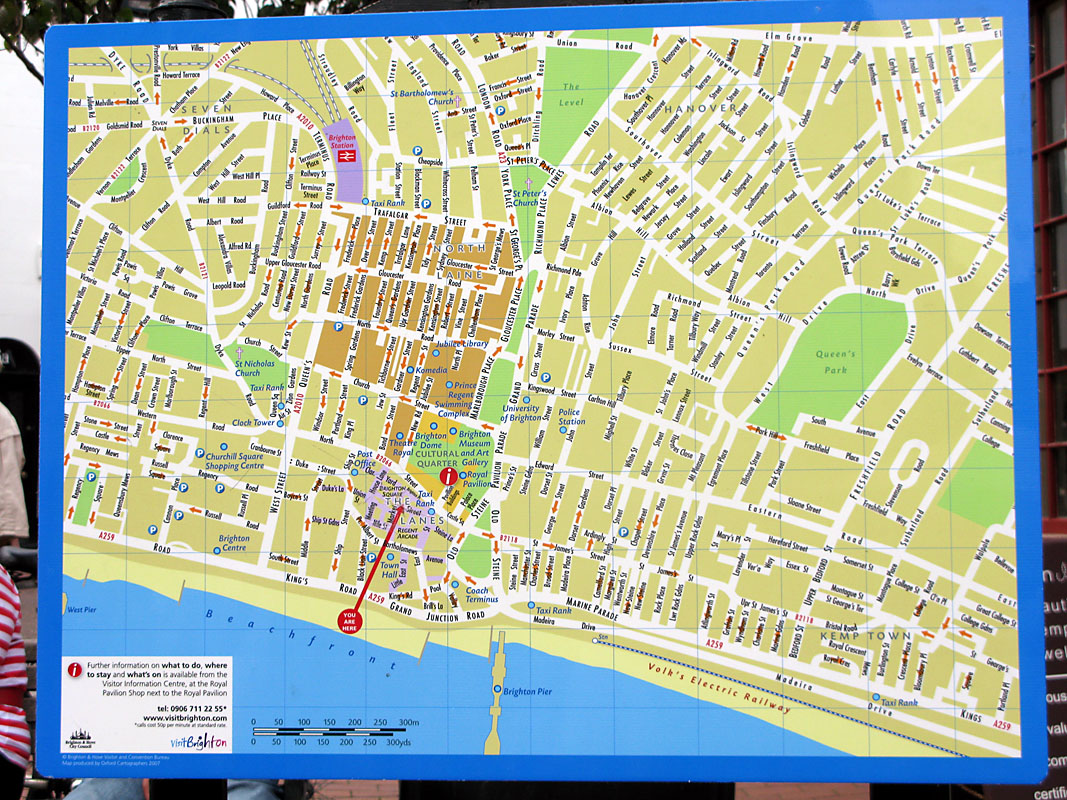Click the parking icon beside Cheapside
The image size is (1067, 800).
click(418, 151)
